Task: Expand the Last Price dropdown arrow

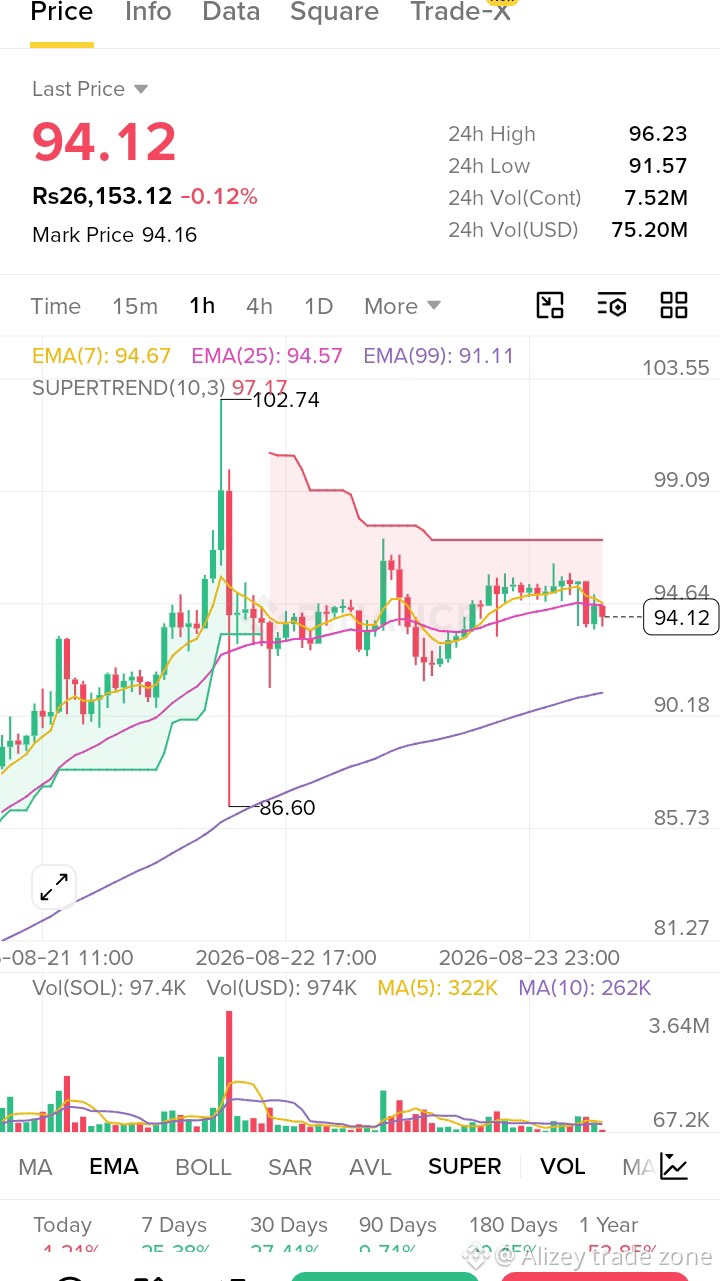Action: [141, 89]
